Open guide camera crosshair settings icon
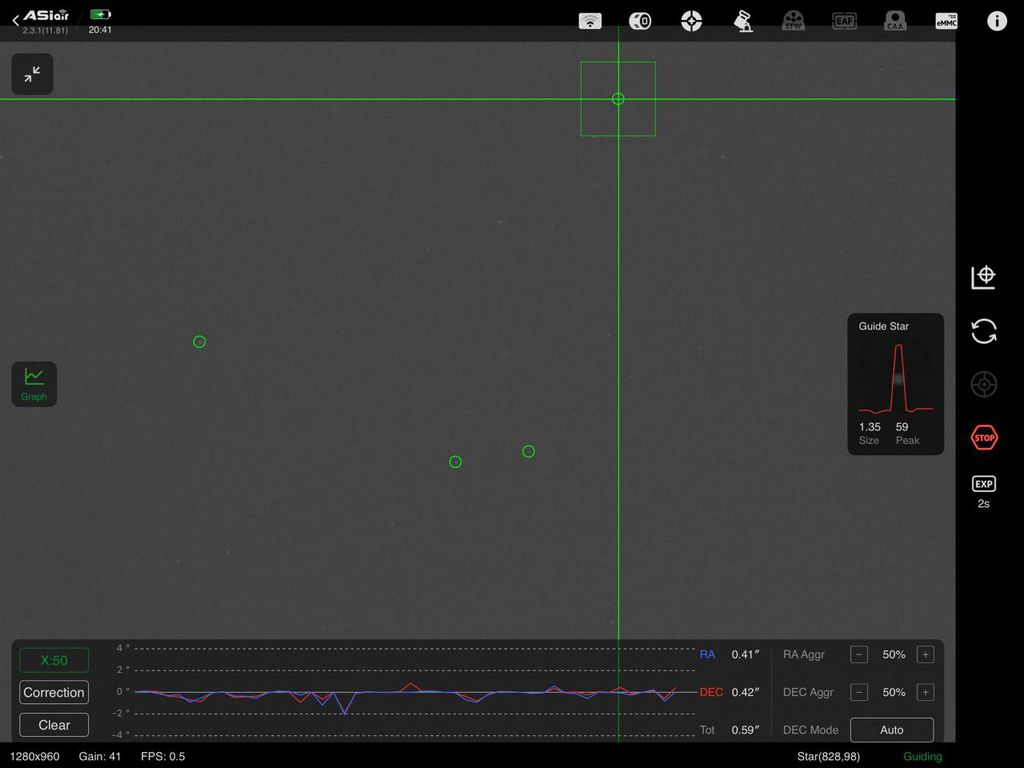This screenshot has height=768, width=1024. tap(692, 21)
